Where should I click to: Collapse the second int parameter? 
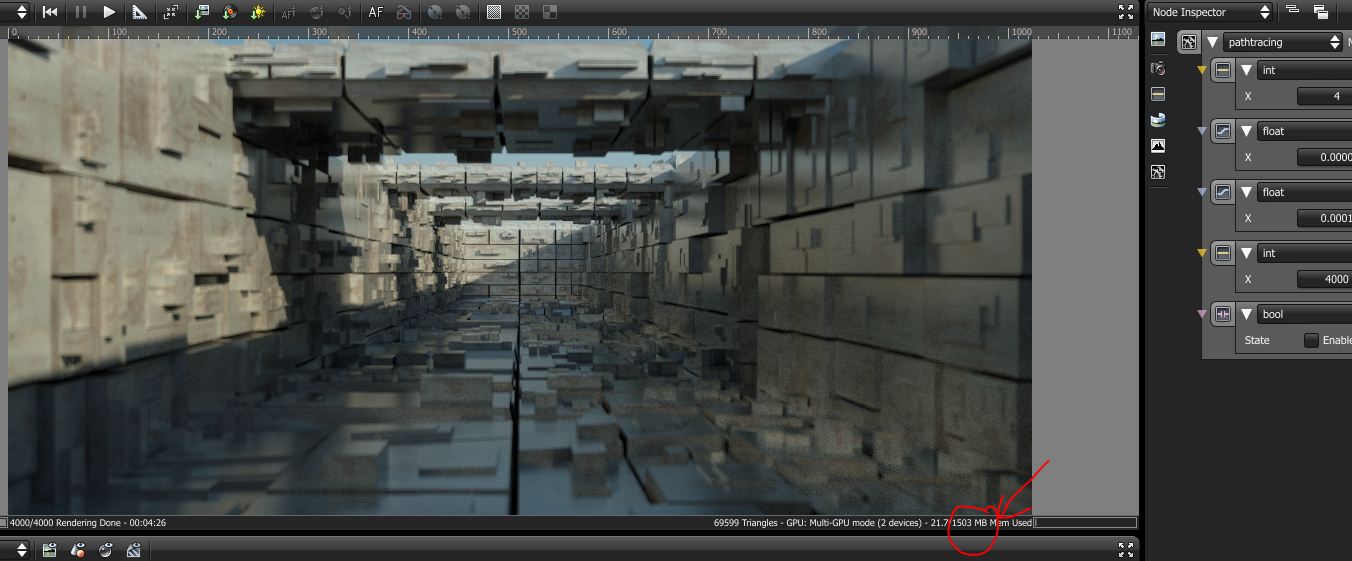coord(1247,253)
